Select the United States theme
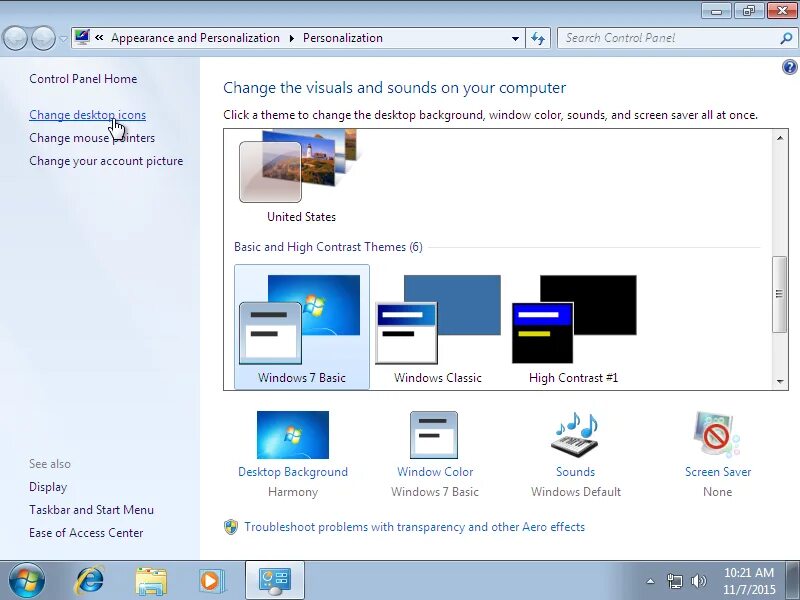The width and height of the screenshot is (800, 600). pos(301,176)
